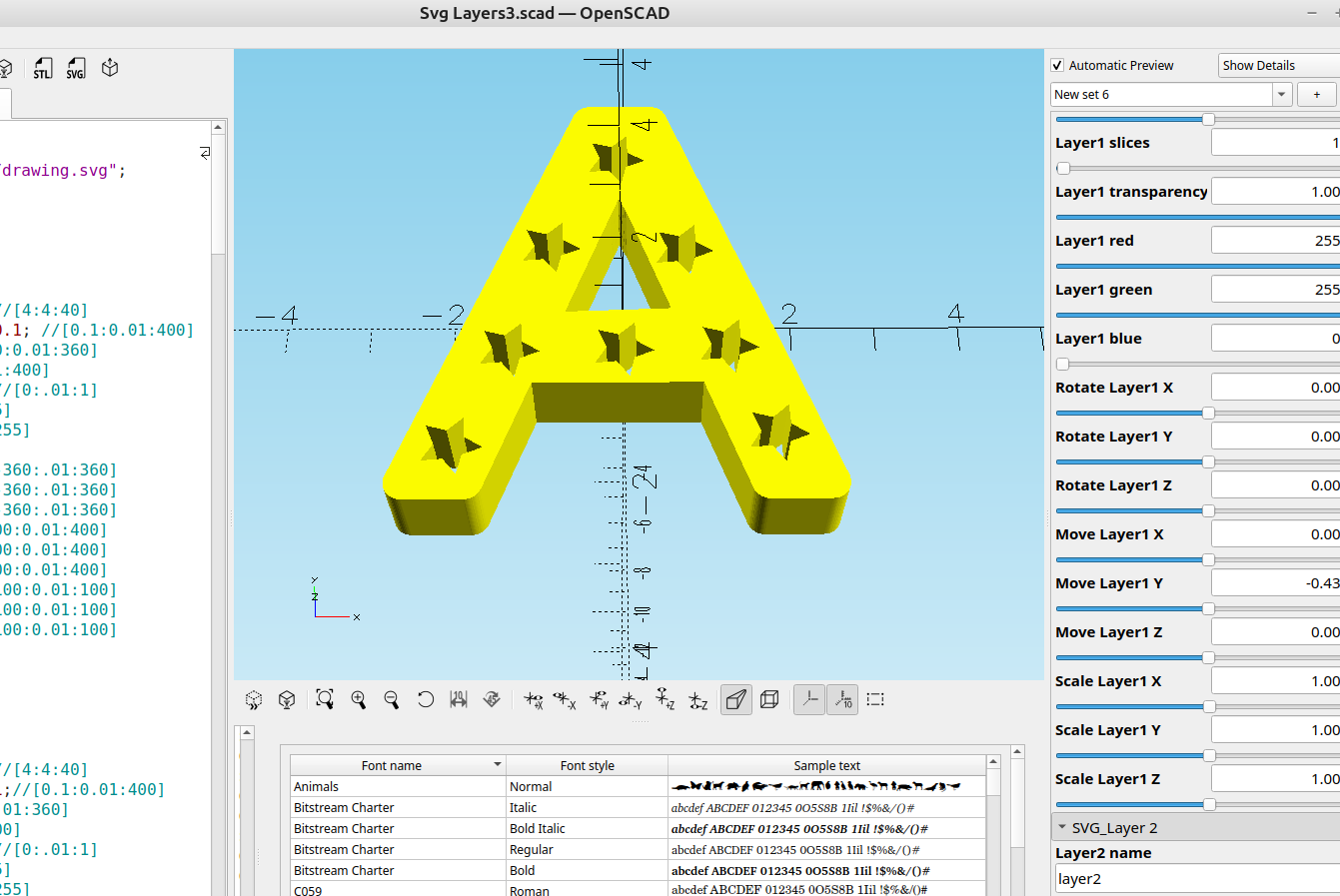Click the Font name column header

[x=392, y=765]
